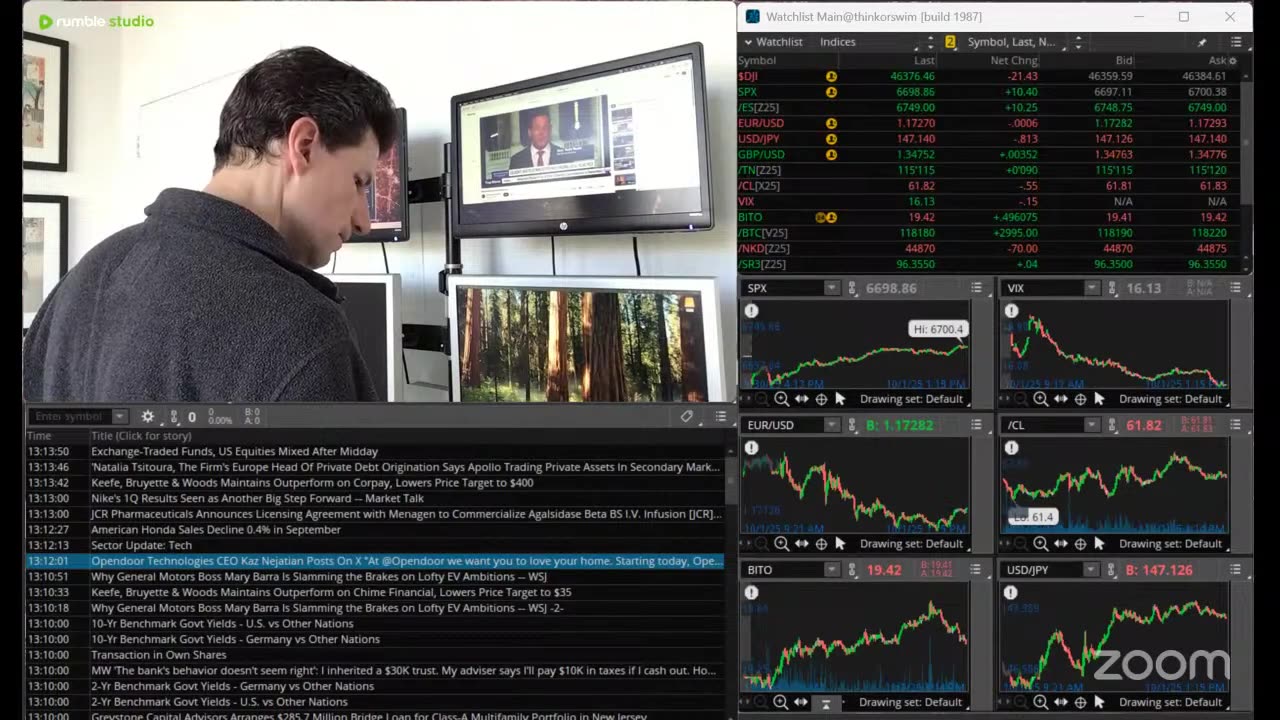Open the VIX chart hamburger menu

point(1236,288)
